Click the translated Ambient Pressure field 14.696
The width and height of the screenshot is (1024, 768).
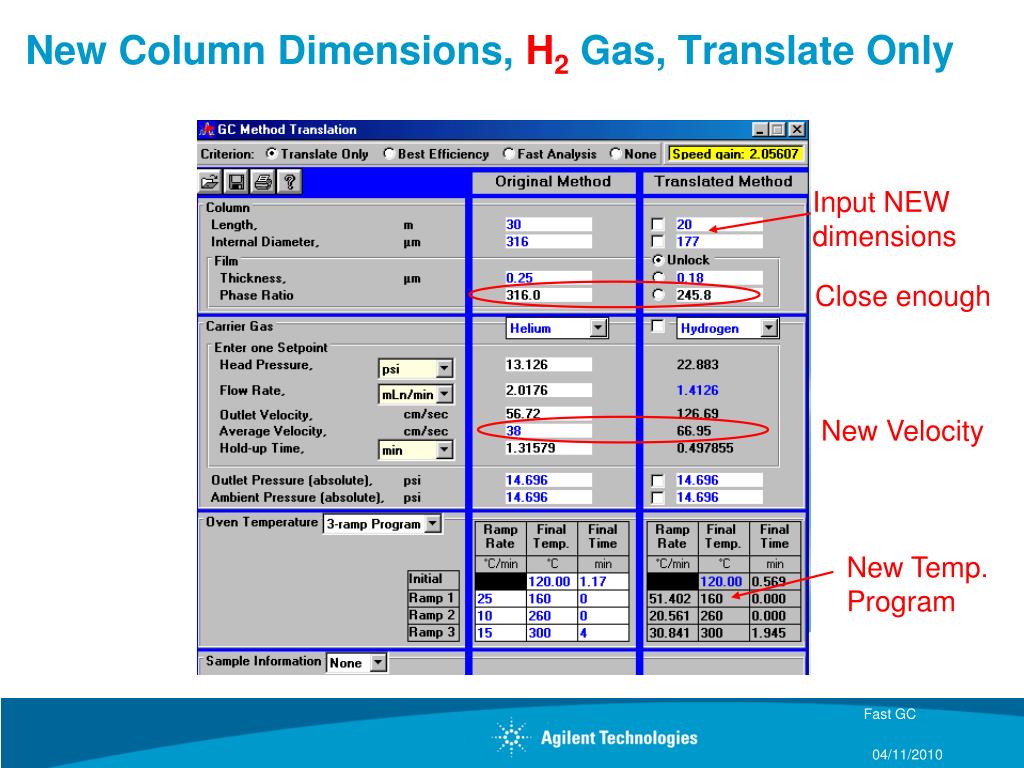pos(718,498)
